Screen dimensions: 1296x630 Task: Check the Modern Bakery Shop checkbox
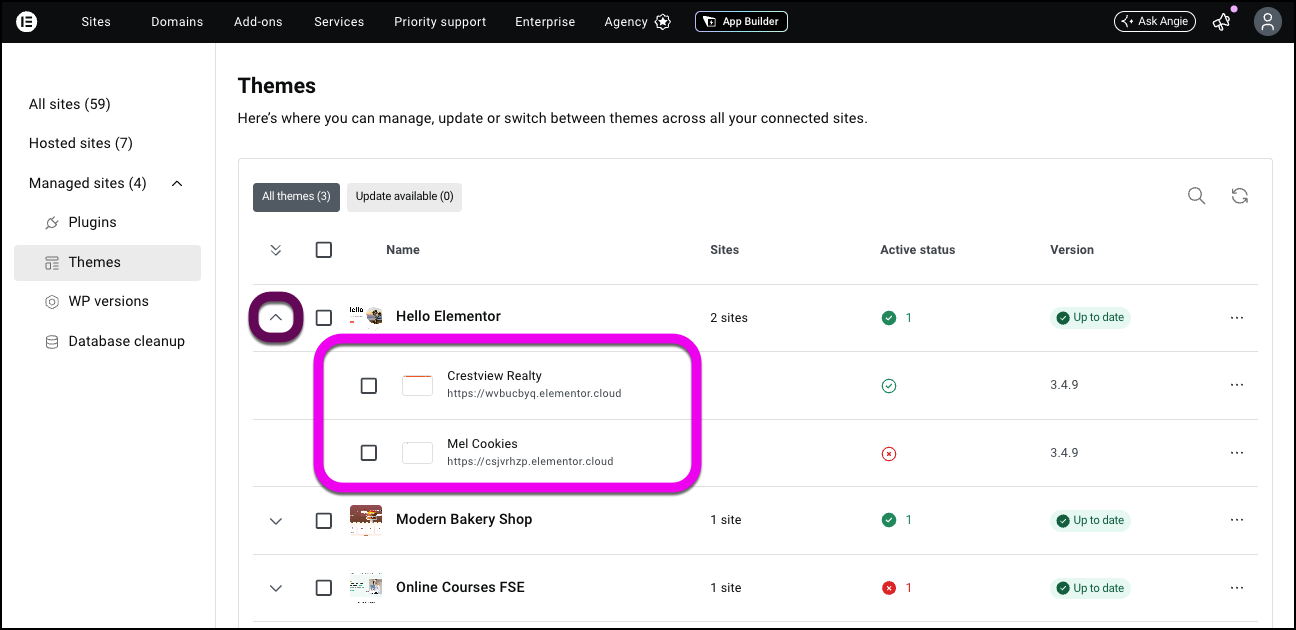coord(324,520)
